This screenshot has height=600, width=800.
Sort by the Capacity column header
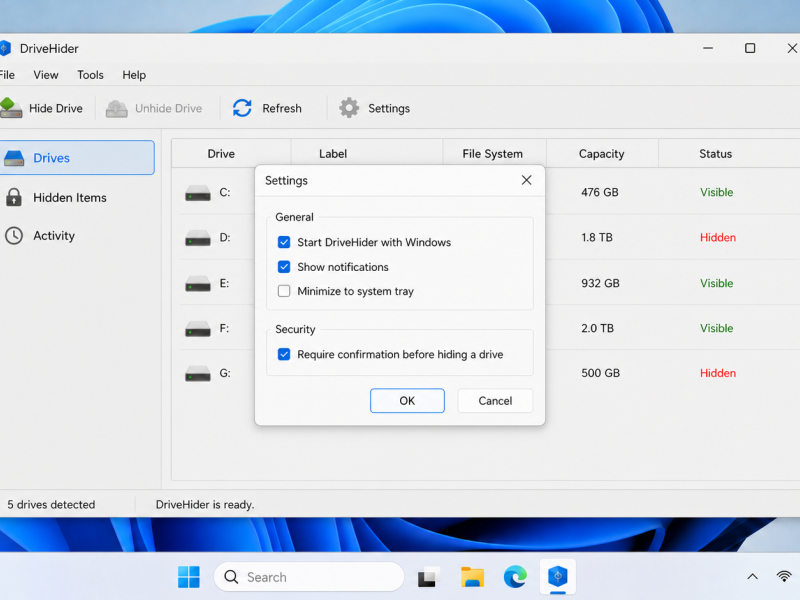[x=602, y=154]
